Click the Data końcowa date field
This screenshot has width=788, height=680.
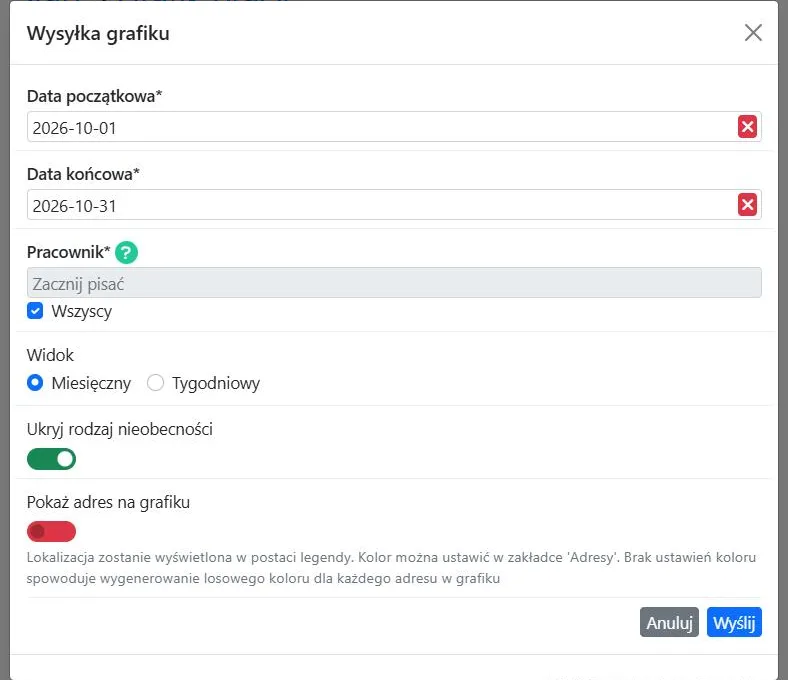tap(394, 205)
